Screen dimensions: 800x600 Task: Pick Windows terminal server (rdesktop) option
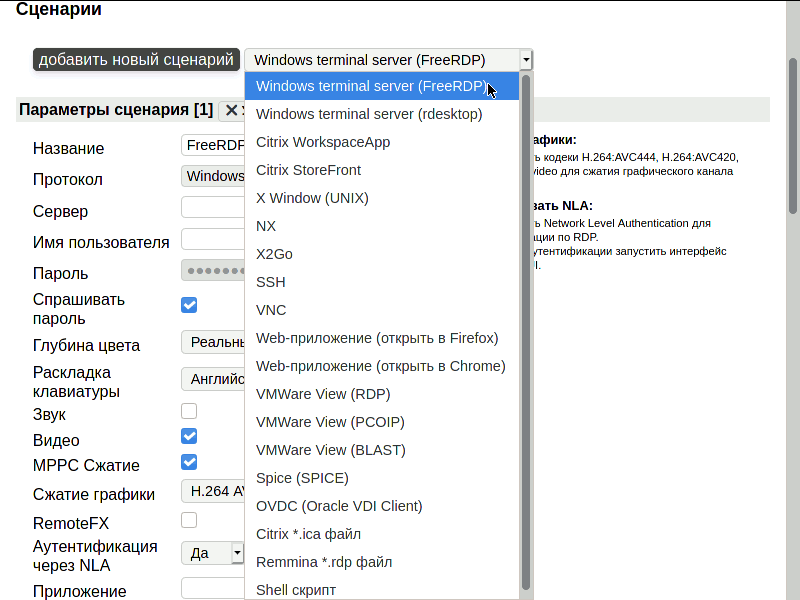pyautogui.click(x=369, y=114)
